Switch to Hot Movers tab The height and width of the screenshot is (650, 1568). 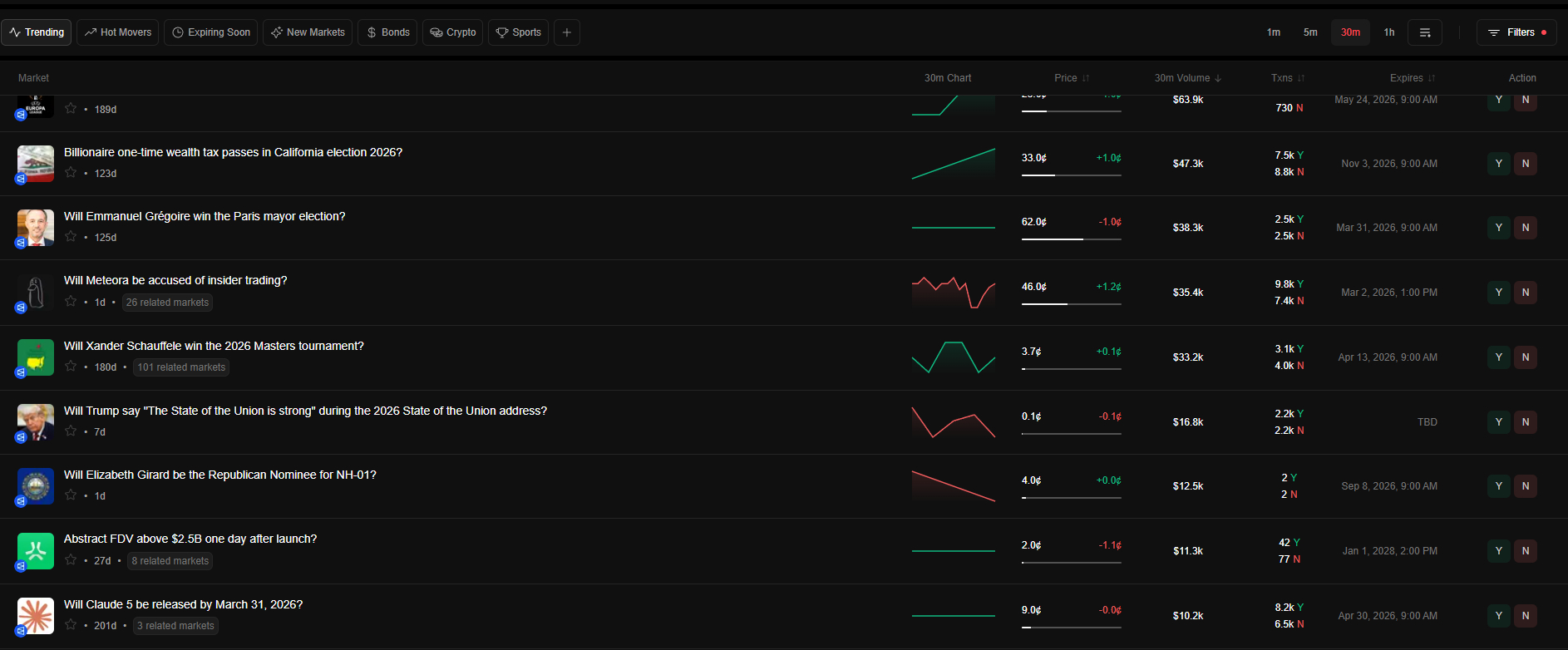(x=118, y=32)
